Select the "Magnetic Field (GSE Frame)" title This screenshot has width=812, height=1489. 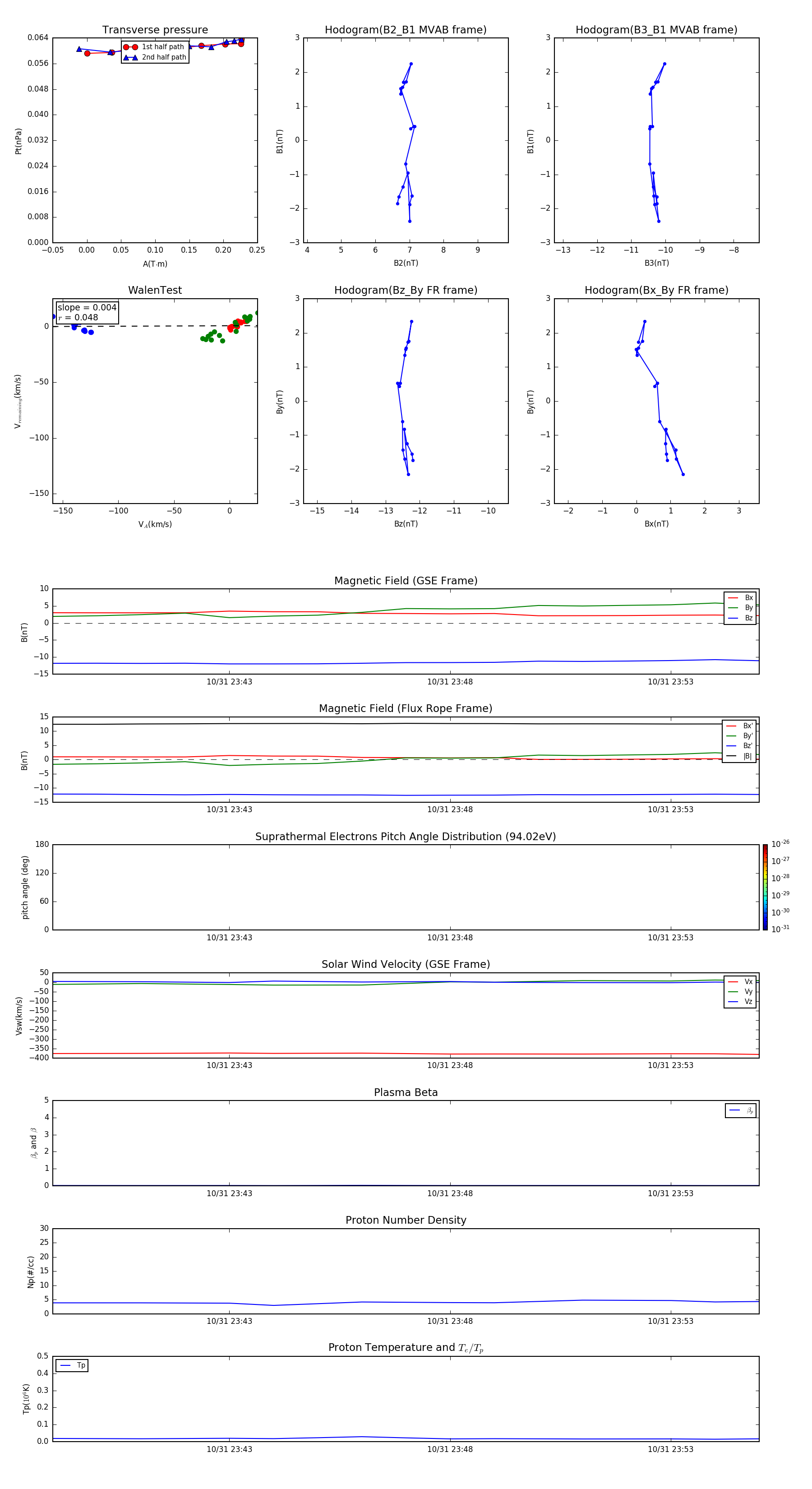point(406,581)
